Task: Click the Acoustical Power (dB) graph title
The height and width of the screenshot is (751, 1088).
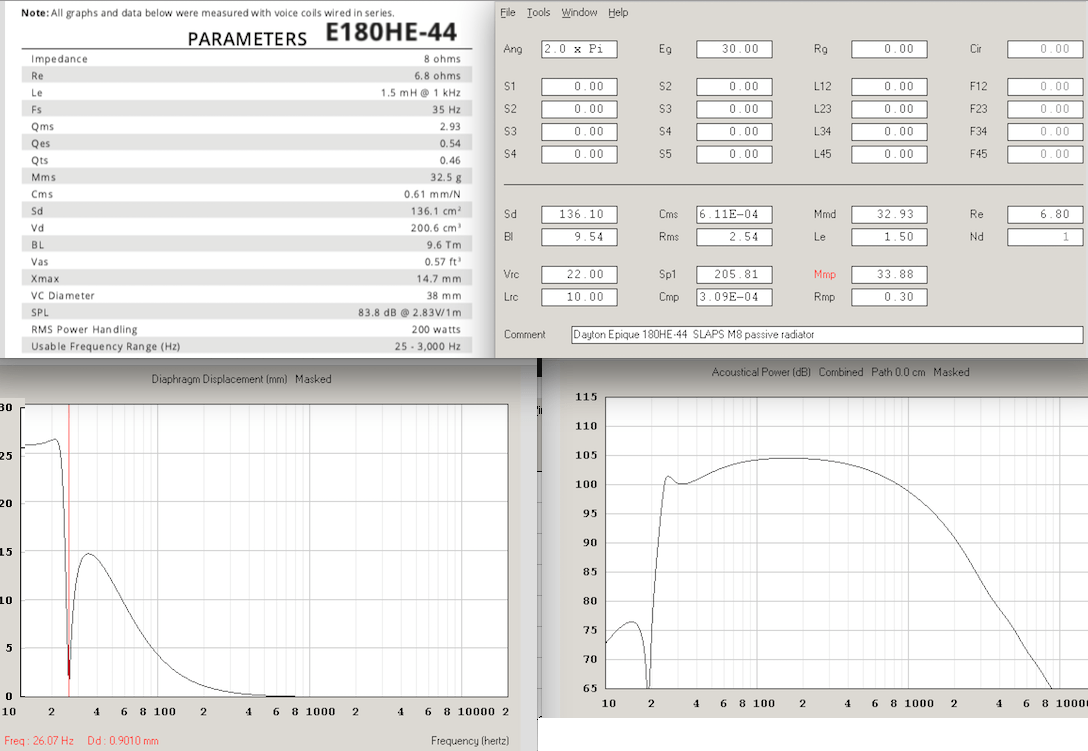Action: [x=840, y=372]
